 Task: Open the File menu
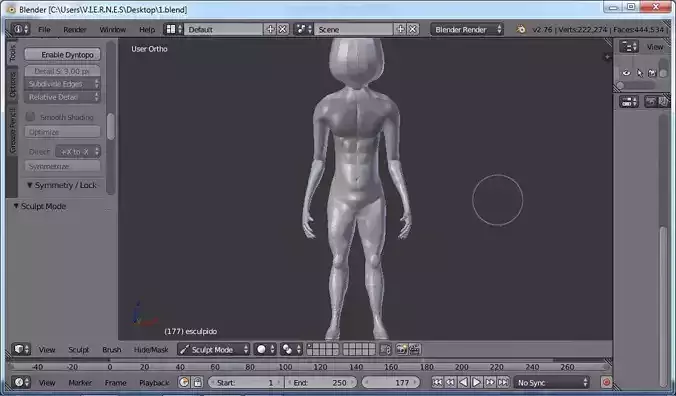tap(44, 30)
